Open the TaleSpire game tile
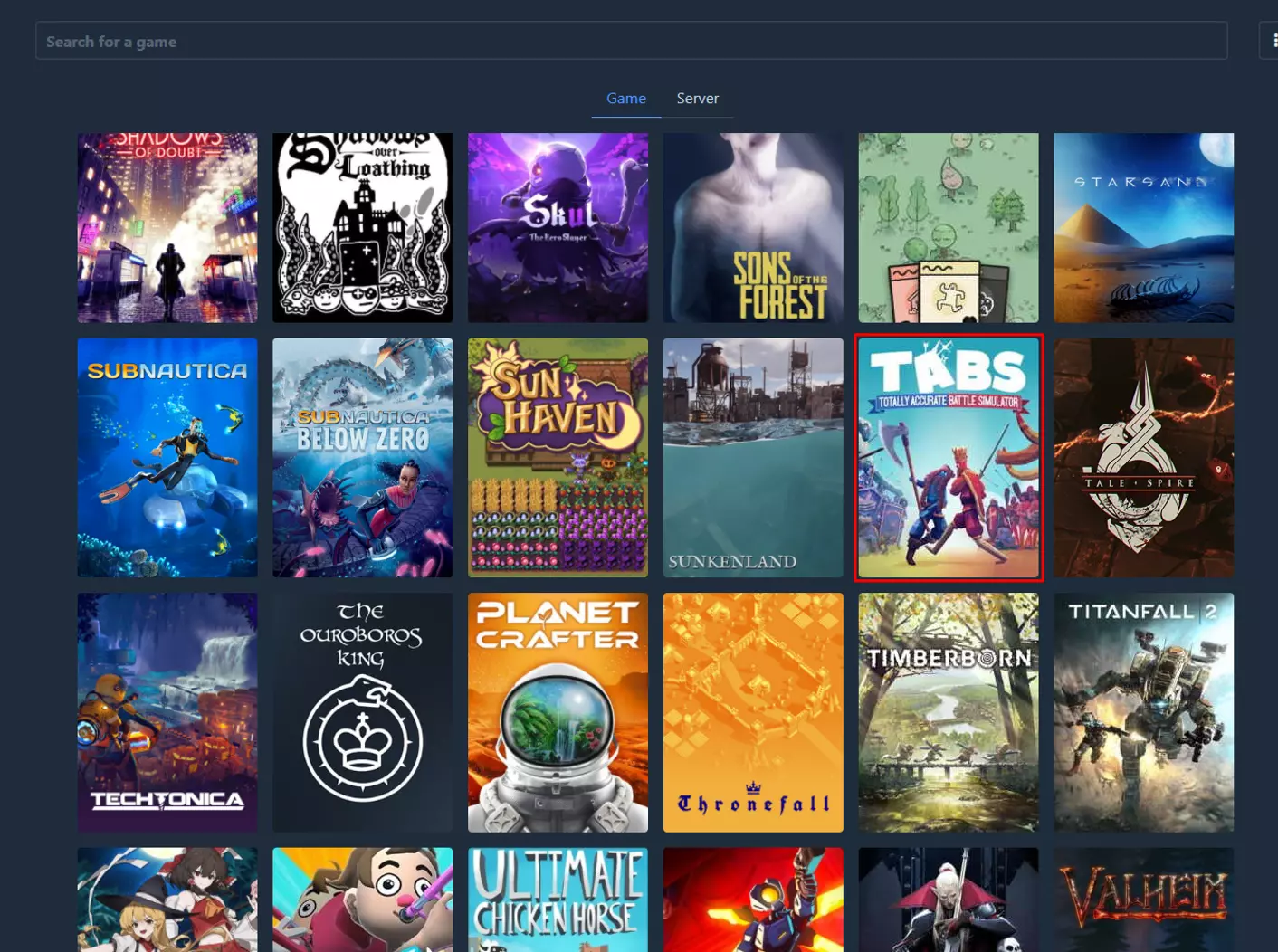 coord(1144,458)
